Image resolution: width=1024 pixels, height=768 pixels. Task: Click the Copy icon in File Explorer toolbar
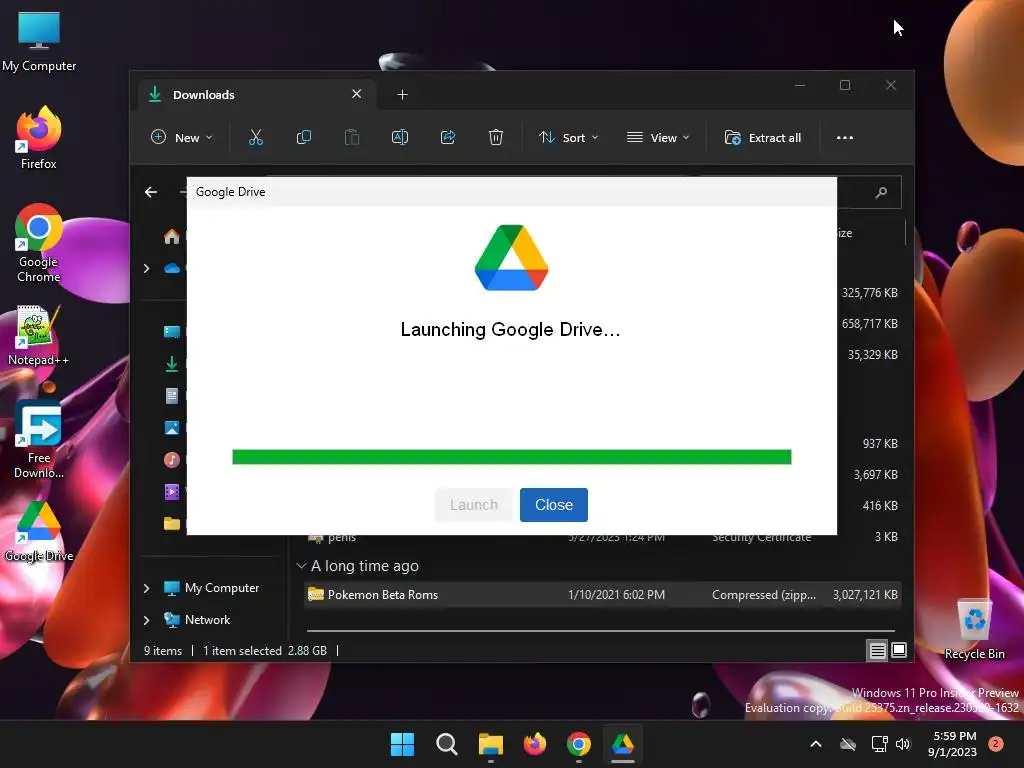[304, 137]
